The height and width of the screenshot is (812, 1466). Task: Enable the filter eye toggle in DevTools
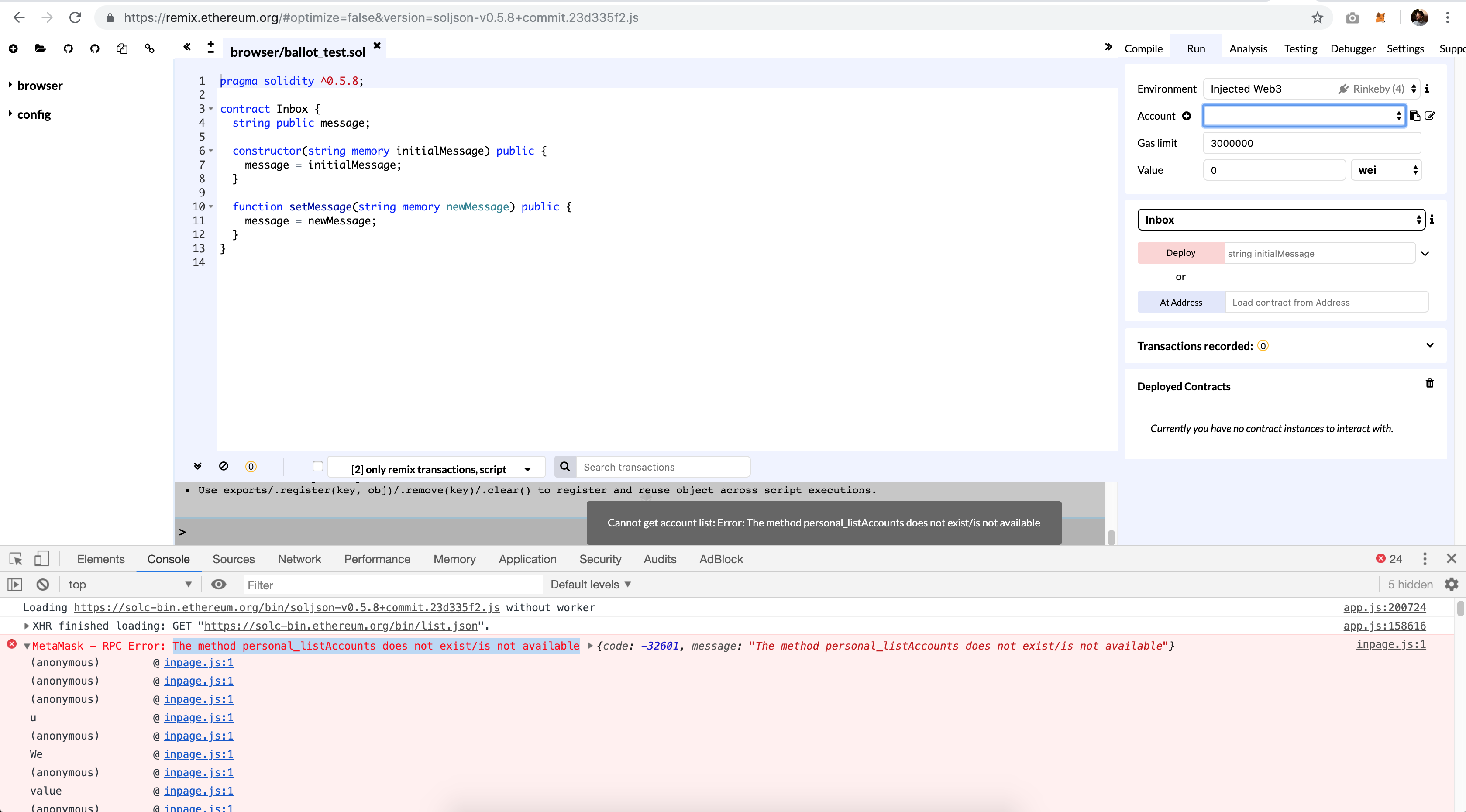[219, 585]
